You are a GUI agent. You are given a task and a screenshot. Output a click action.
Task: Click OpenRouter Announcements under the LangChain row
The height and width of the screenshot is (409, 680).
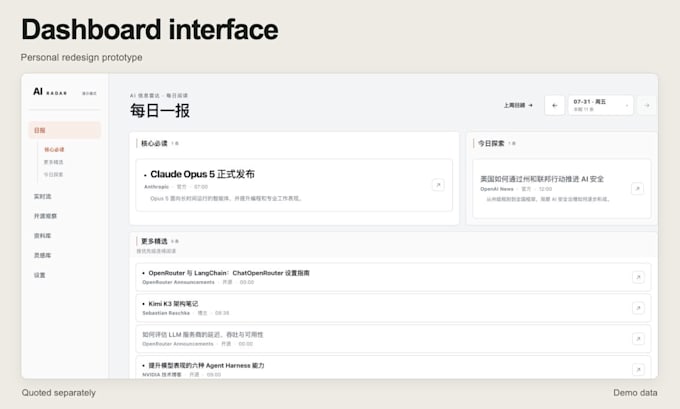pyautogui.click(x=178, y=282)
